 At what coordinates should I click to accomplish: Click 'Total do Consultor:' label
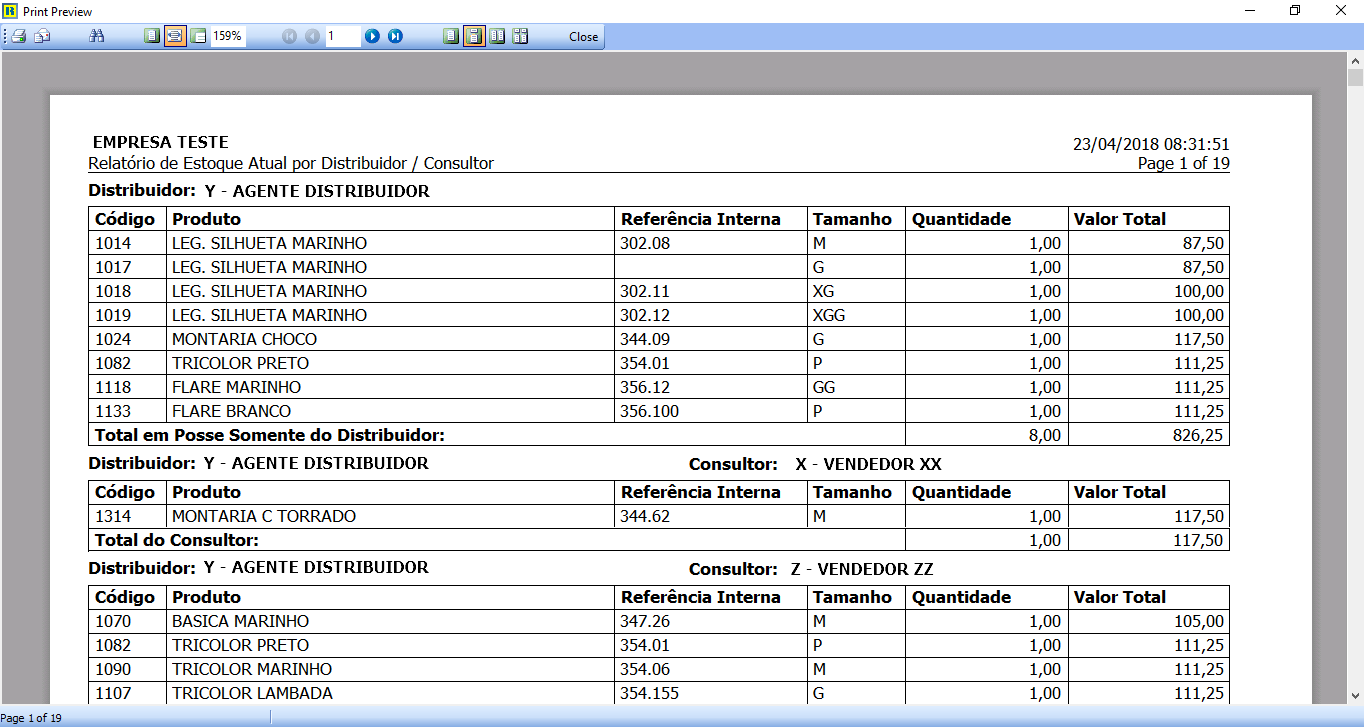coord(176,540)
